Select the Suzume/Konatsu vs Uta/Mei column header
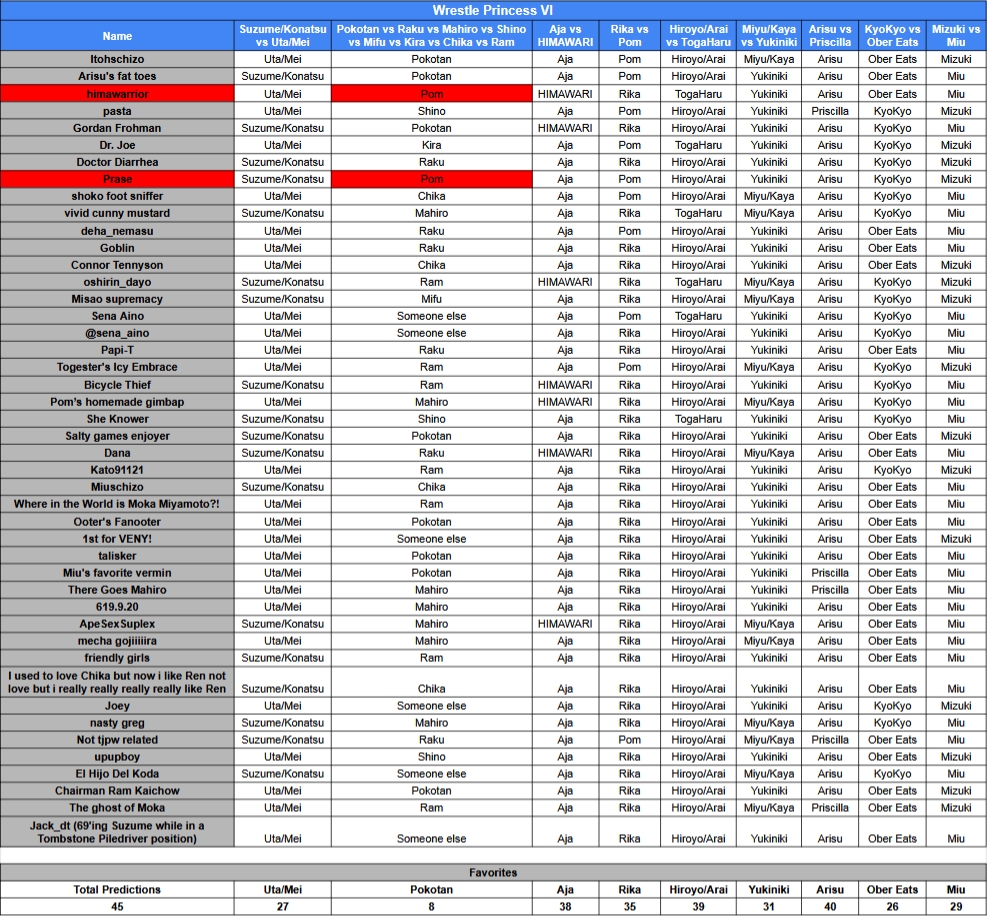The width and height of the screenshot is (987, 916). pos(283,36)
